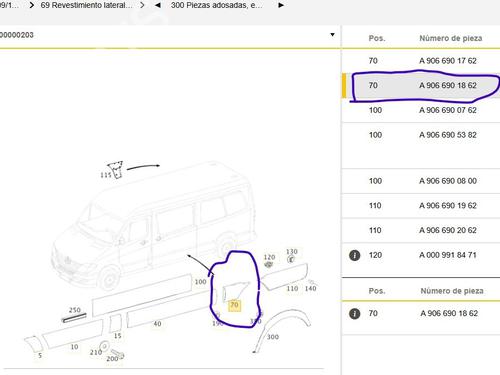
Task: Select clip part 120 in diagram
Action: pyautogui.click(x=269, y=265)
